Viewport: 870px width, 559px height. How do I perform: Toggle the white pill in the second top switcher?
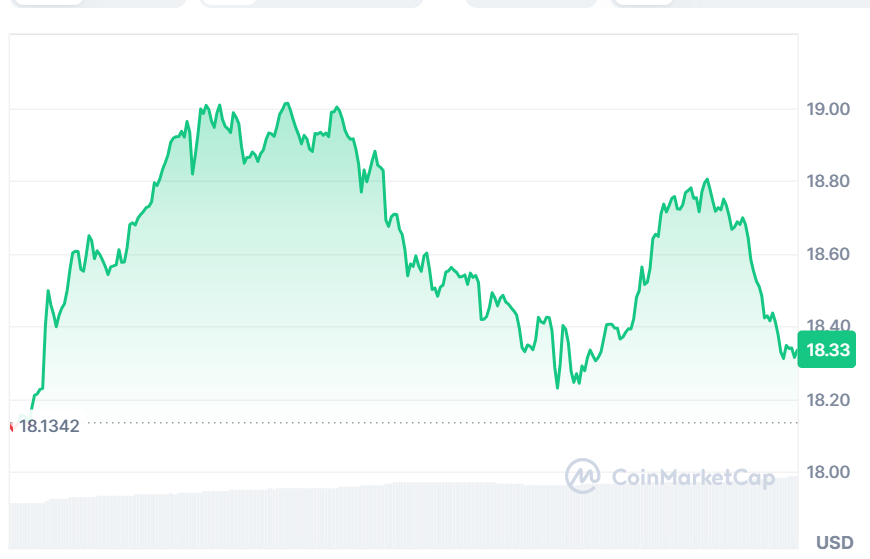click(228, 2)
